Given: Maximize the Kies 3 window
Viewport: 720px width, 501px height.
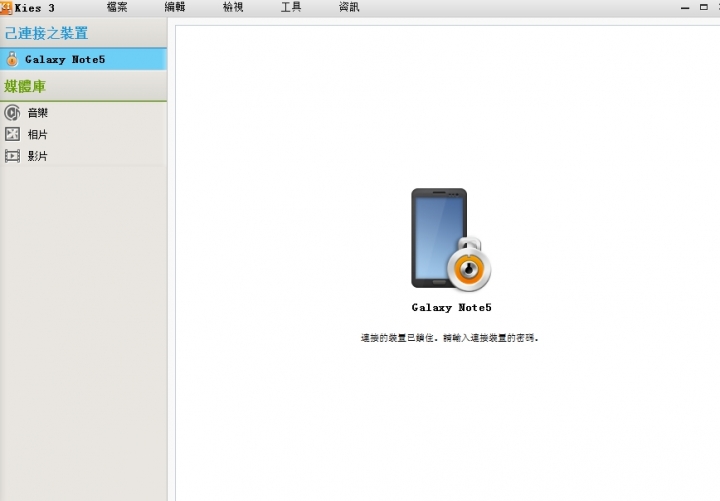Looking at the screenshot, I should pos(703,7).
